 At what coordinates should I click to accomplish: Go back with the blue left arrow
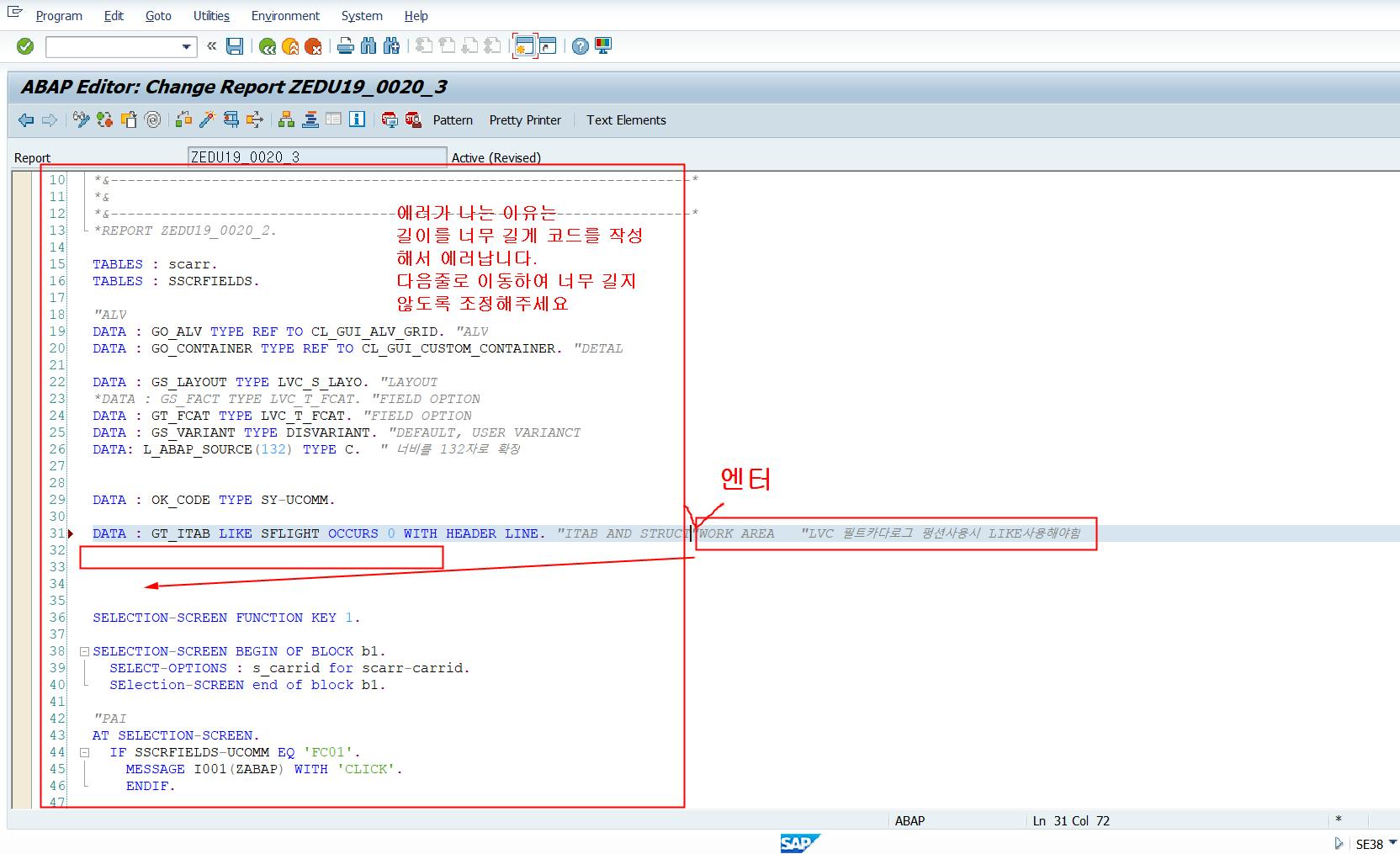point(26,120)
